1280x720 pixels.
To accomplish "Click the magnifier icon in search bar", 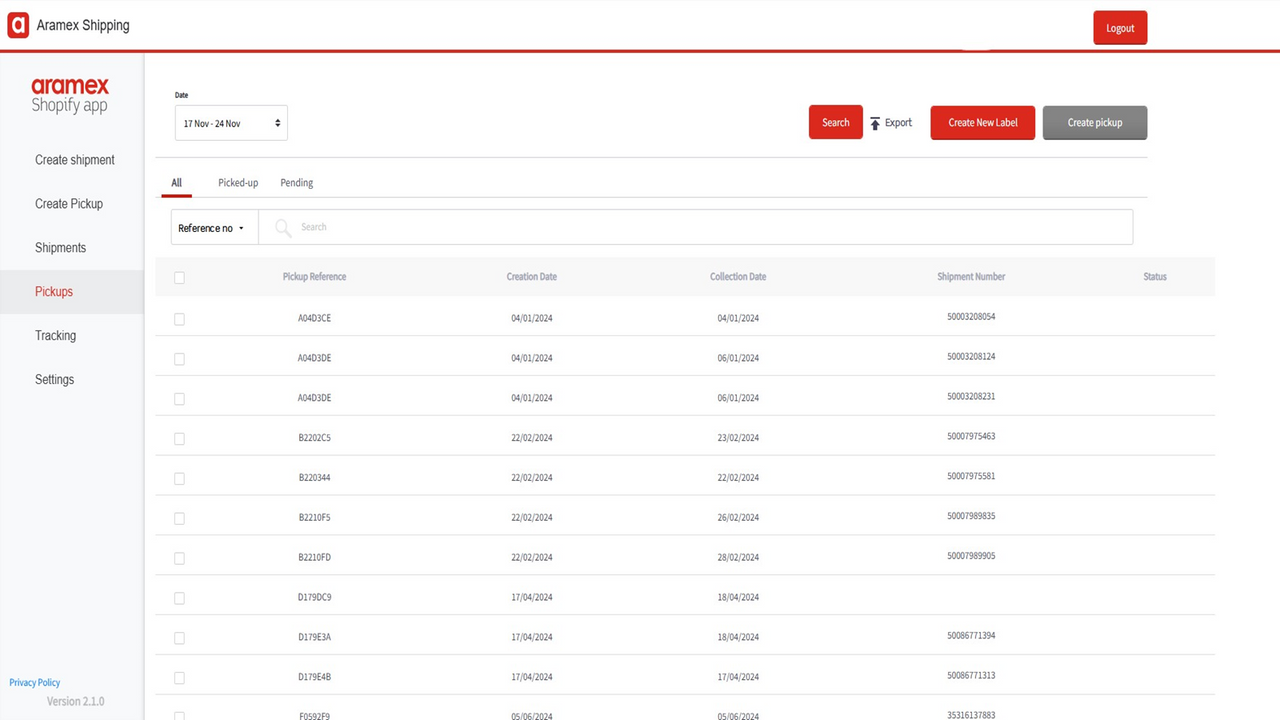I will click(283, 228).
